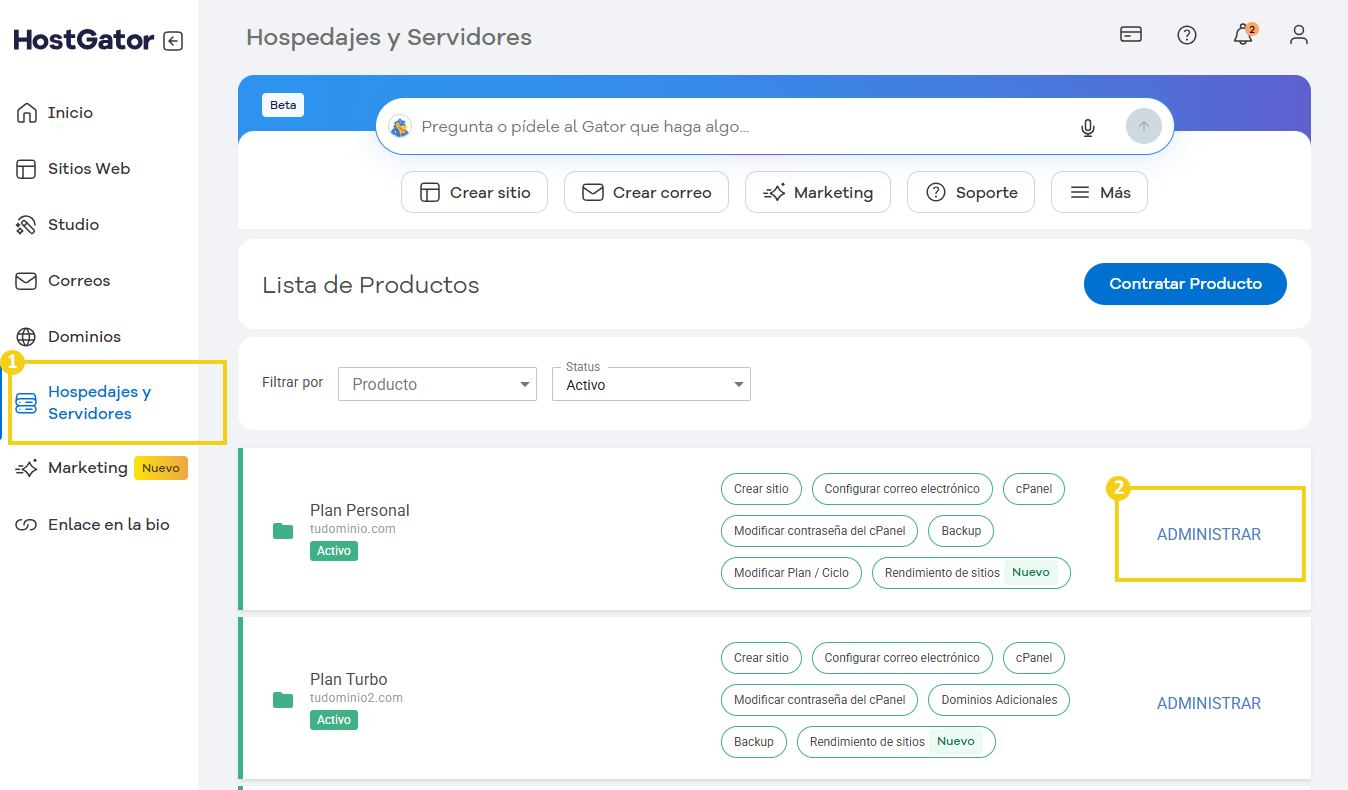Click the Plan Personal folder icon
This screenshot has width=1348, height=790.
pyautogui.click(x=283, y=530)
